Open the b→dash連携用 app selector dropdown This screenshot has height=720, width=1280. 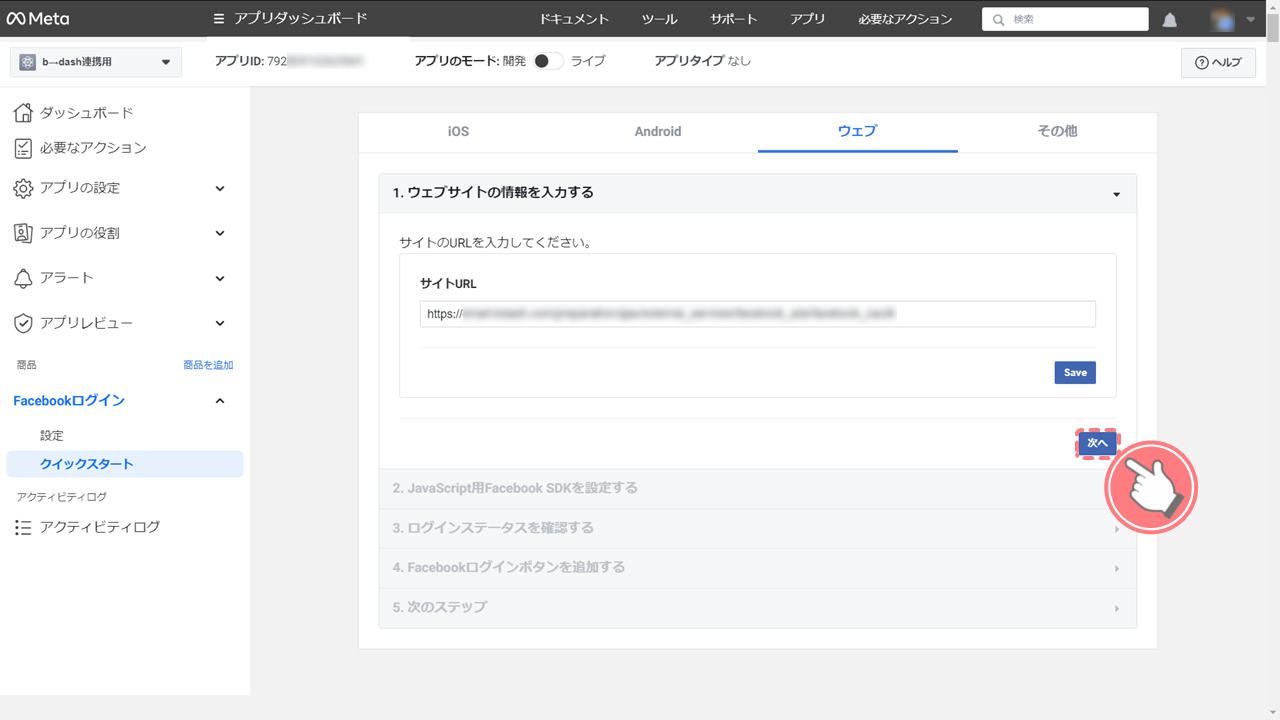coord(96,62)
